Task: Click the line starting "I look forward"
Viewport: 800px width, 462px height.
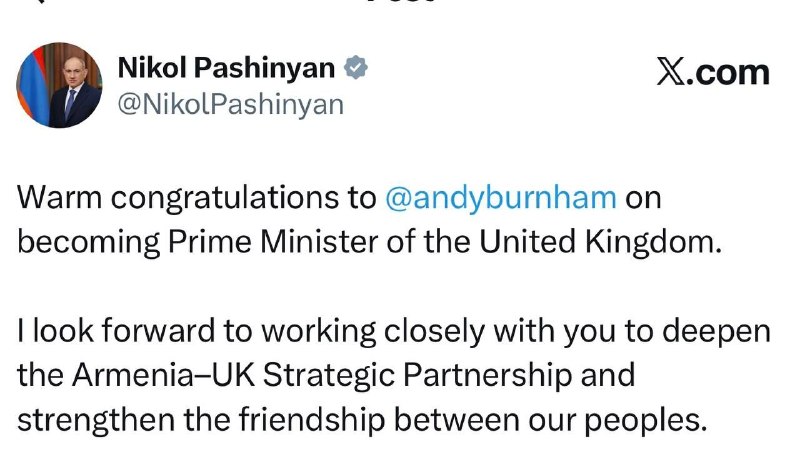Action: [394, 331]
